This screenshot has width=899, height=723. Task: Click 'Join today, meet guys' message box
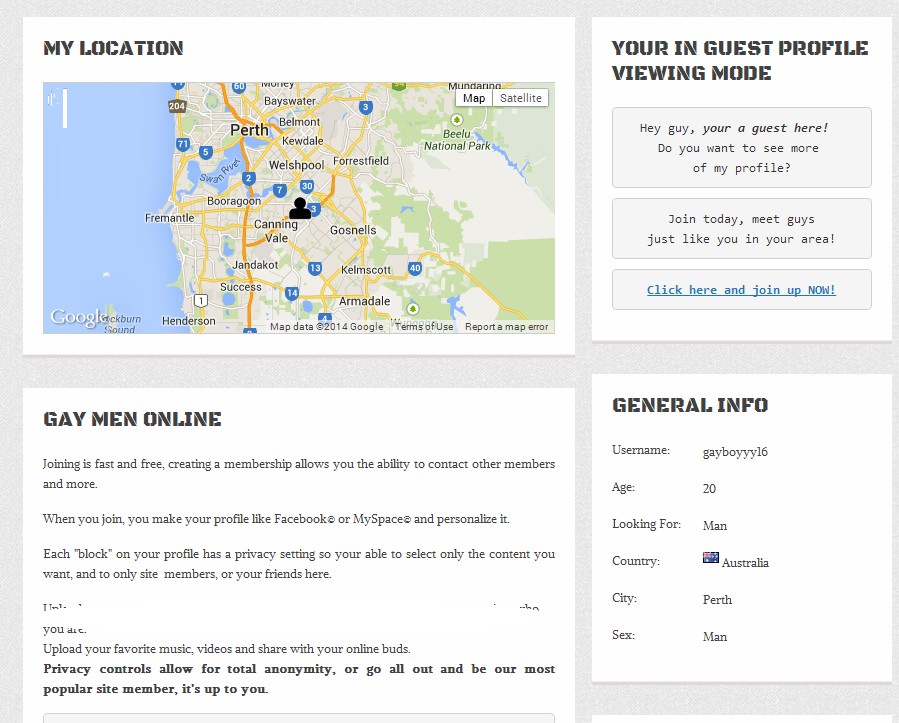[741, 229]
